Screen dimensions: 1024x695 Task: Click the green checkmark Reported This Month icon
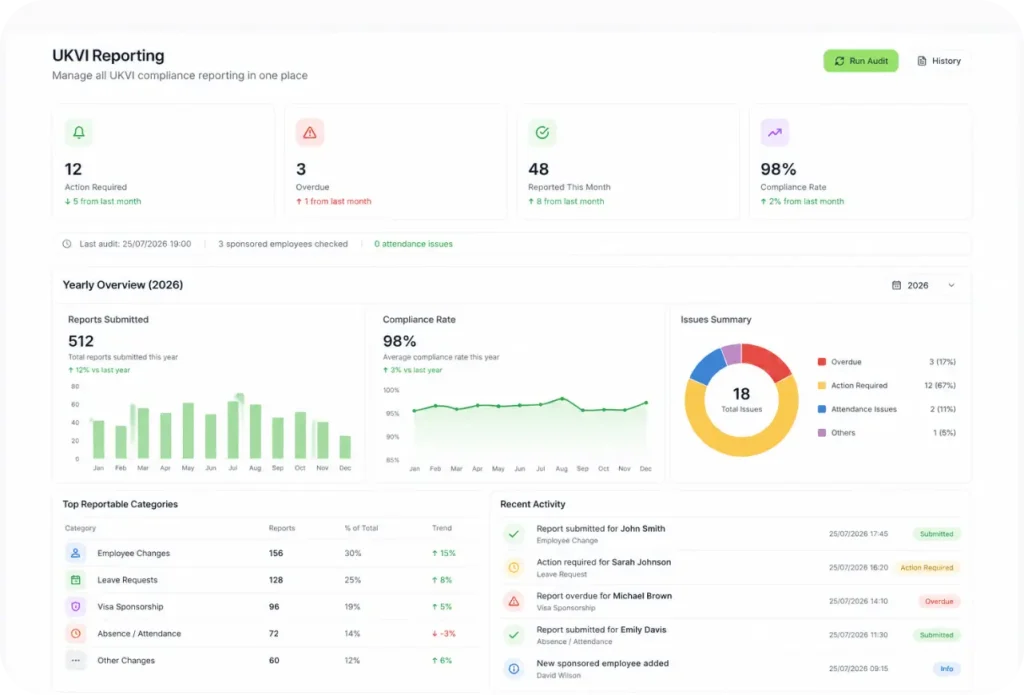542,133
